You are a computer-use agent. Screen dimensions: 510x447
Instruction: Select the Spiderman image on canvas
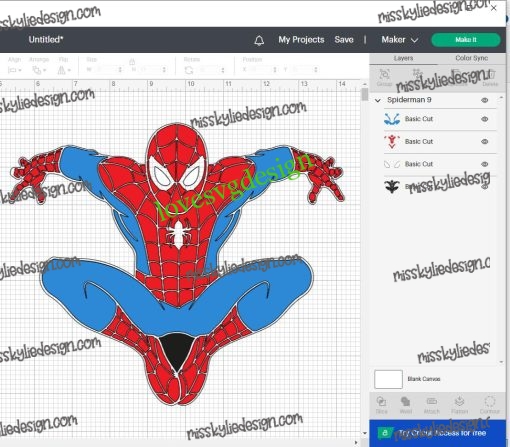coord(177,263)
